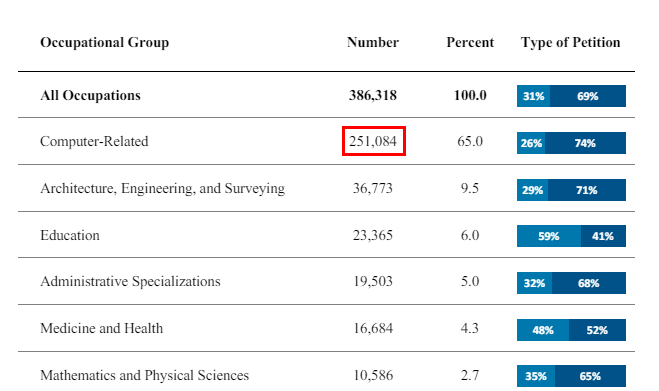
Task: Select the Computer-Related row label
Action: pyautogui.click(x=94, y=141)
